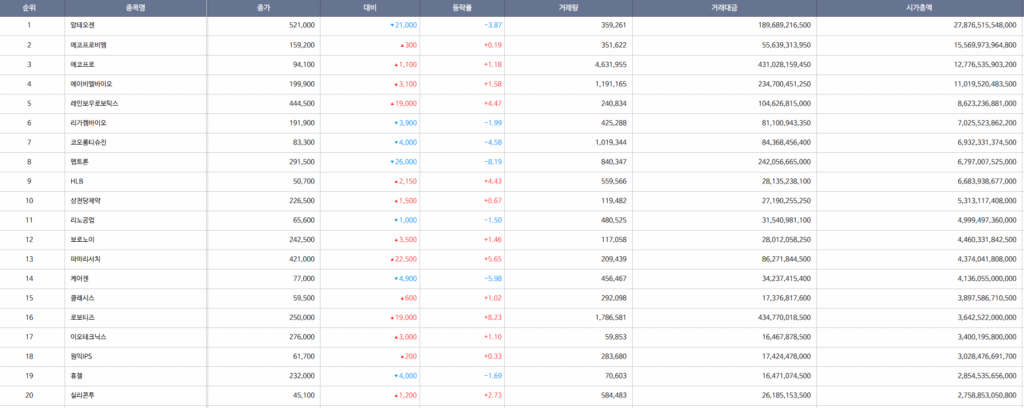Image resolution: width=1024 pixels, height=408 pixels.
Task: Open the 삼천당제약 stock link
Action: pos(87,200)
